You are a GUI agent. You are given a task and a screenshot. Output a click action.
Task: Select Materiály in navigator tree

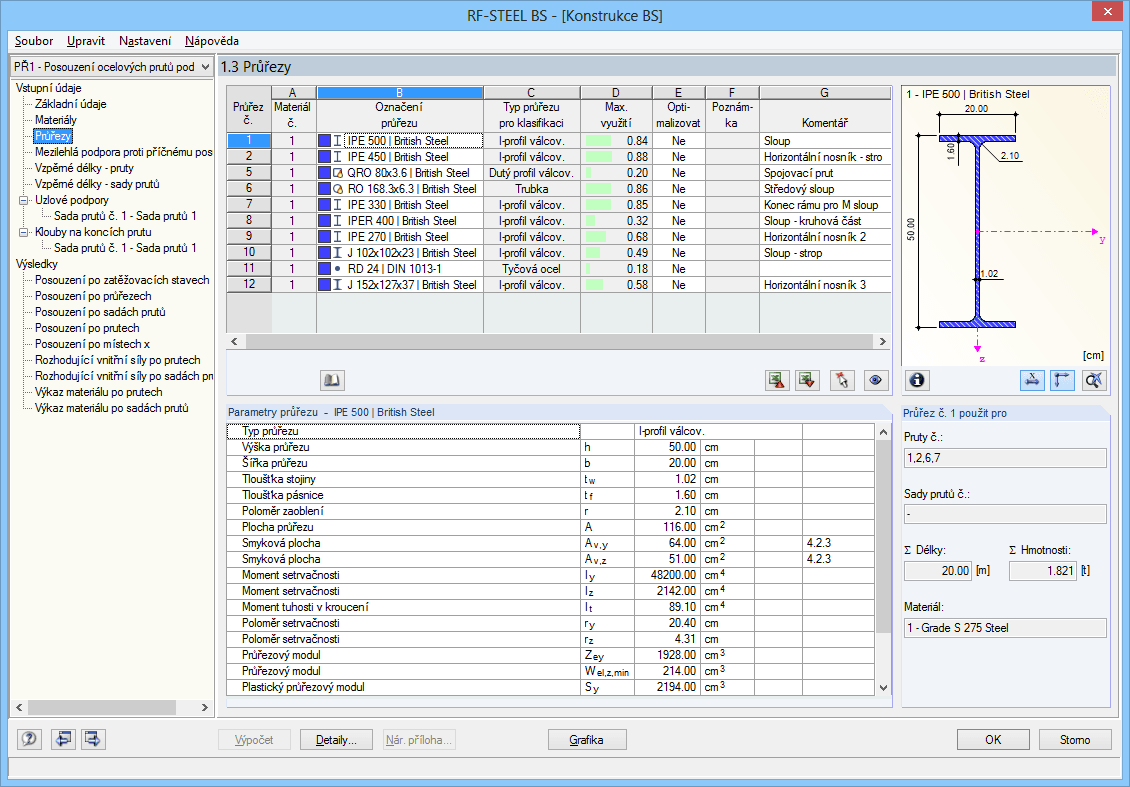pos(55,120)
